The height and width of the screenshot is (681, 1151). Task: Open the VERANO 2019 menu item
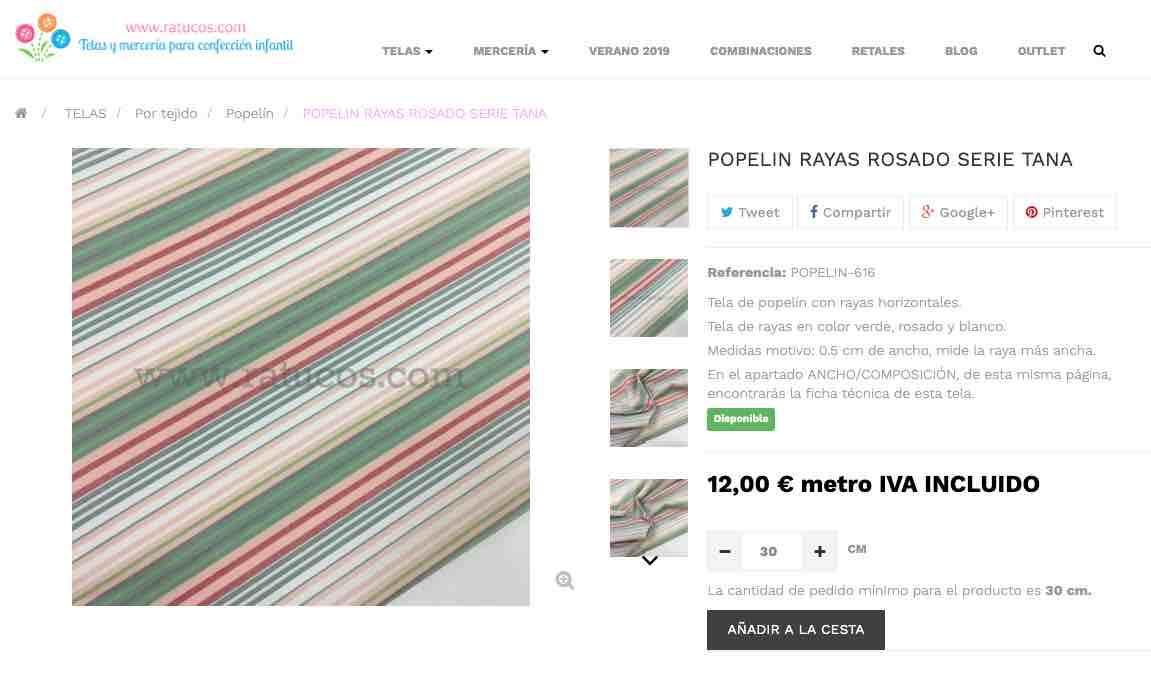point(629,51)
